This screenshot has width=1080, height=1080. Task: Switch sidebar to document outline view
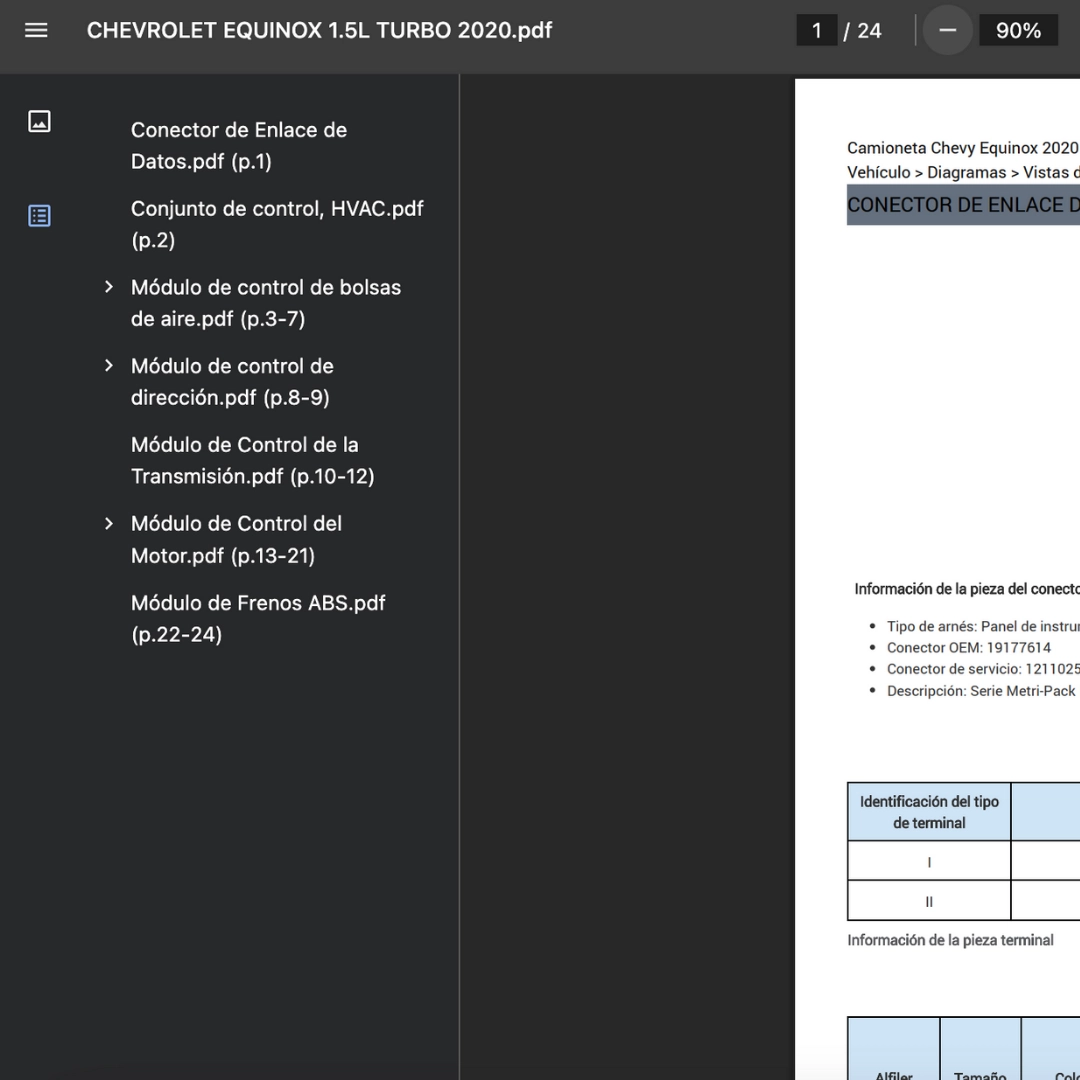(39, 216)
